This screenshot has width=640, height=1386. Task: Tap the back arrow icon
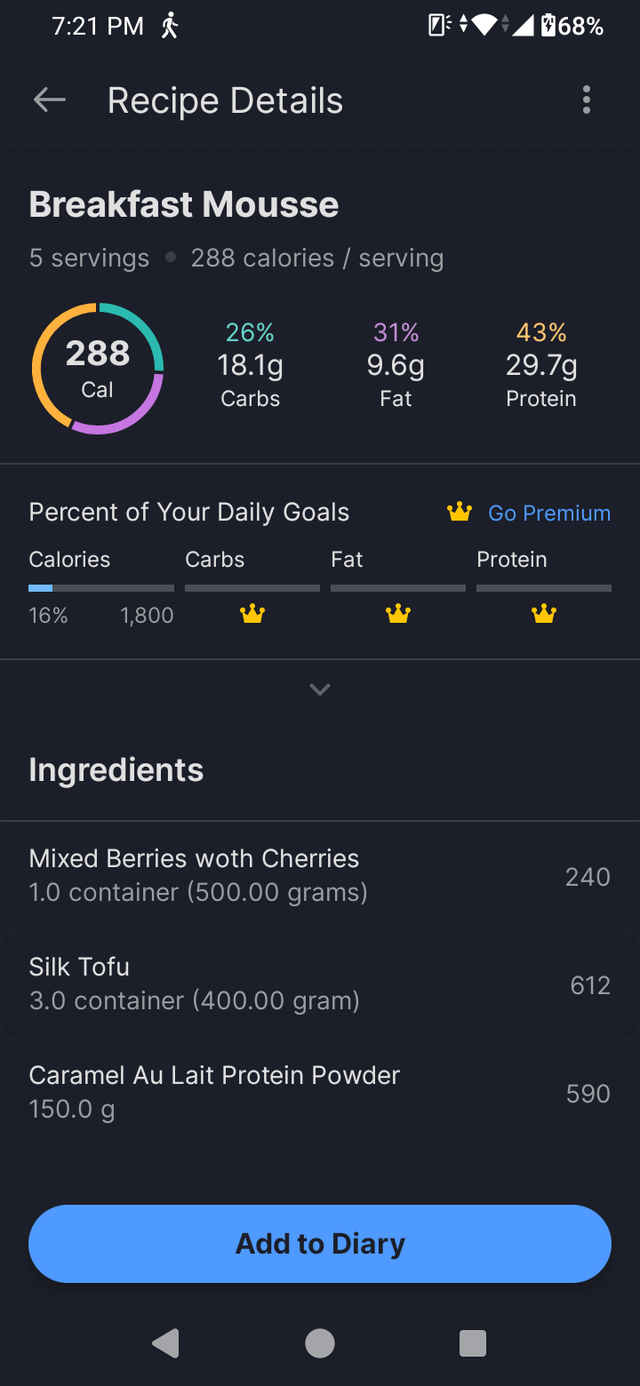[49, 100]
